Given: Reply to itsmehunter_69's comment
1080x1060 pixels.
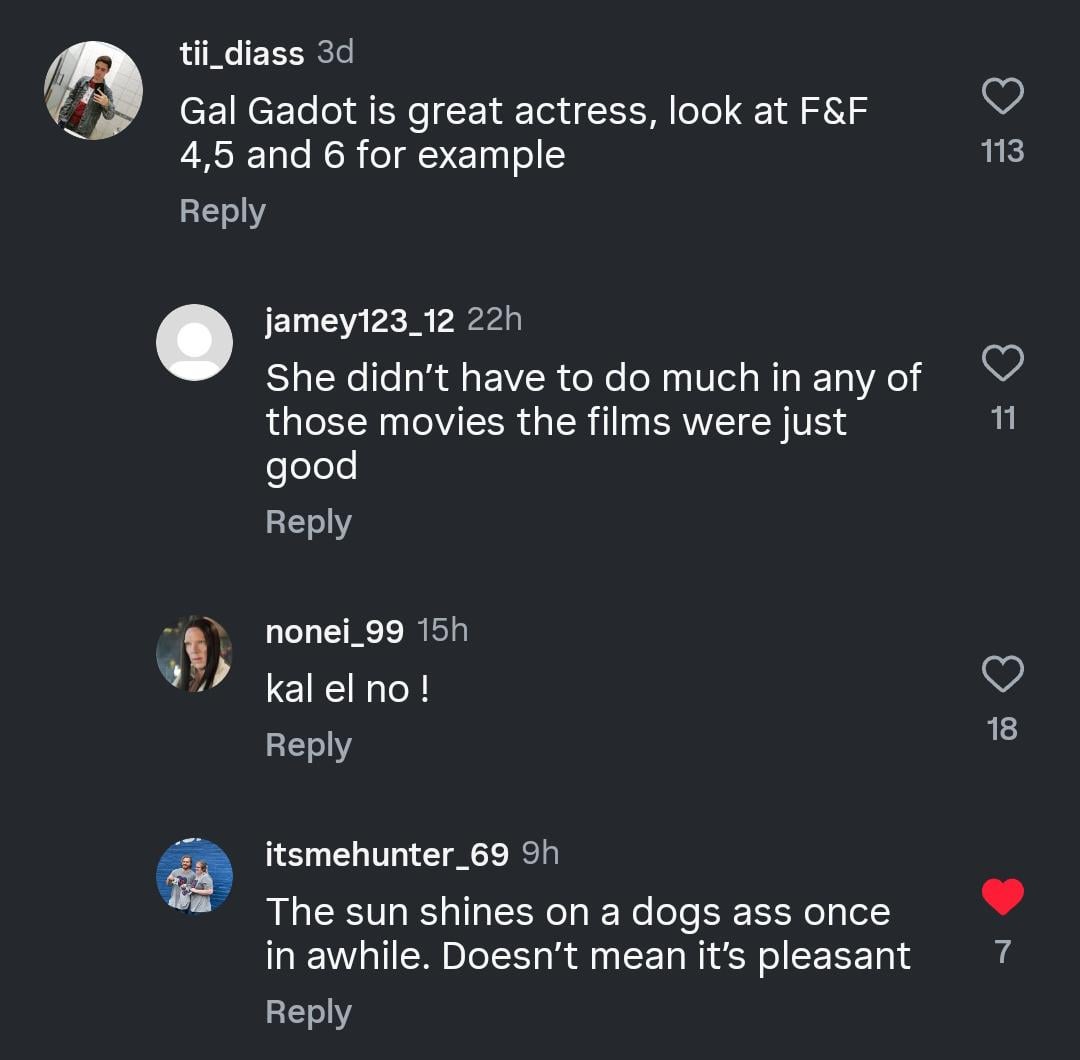Looking at the screenshot, I should [x=309, y=1012].
